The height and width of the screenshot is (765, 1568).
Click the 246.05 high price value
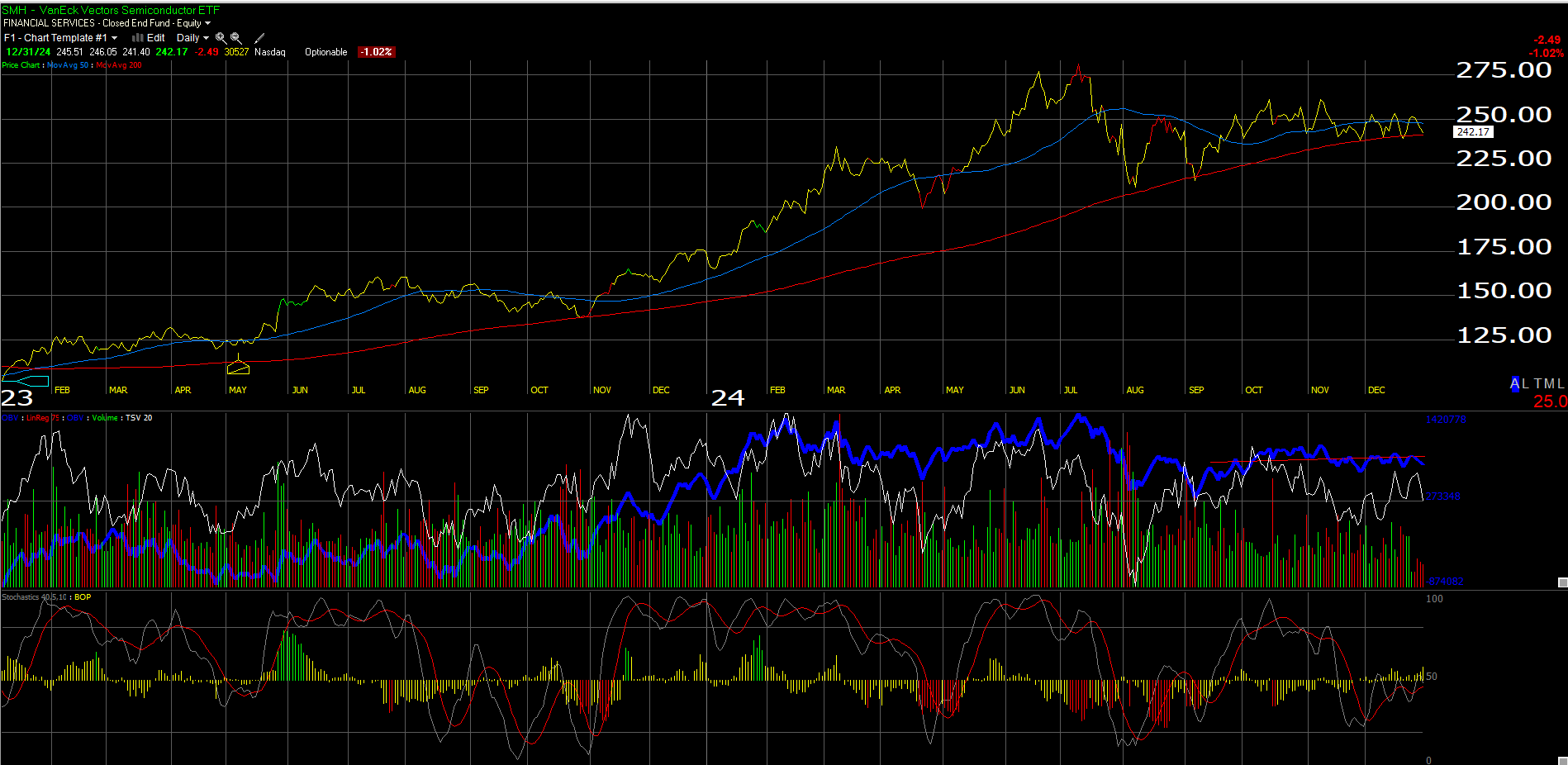pos(103,52)
